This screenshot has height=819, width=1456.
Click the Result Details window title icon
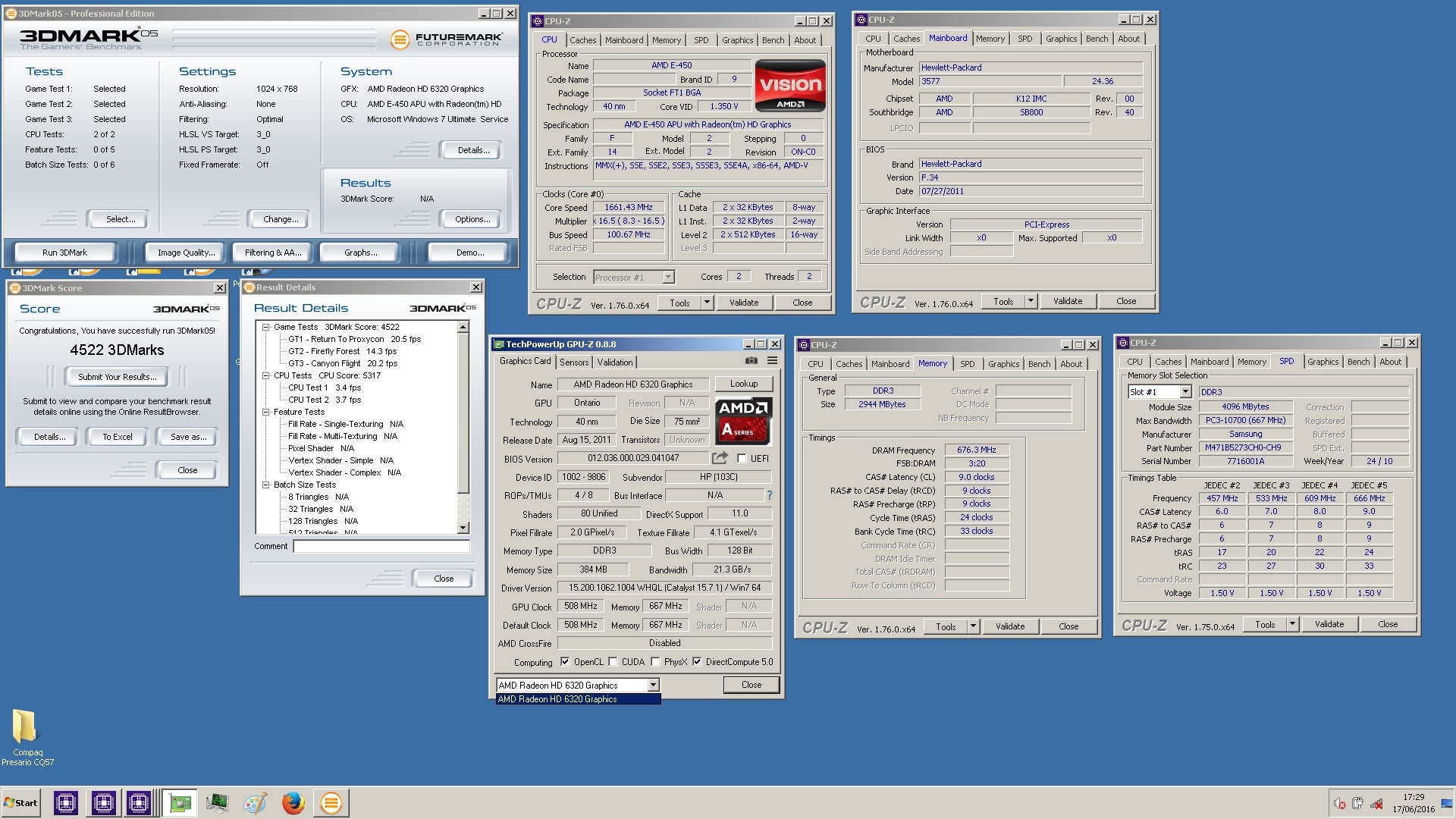point(249,287)
